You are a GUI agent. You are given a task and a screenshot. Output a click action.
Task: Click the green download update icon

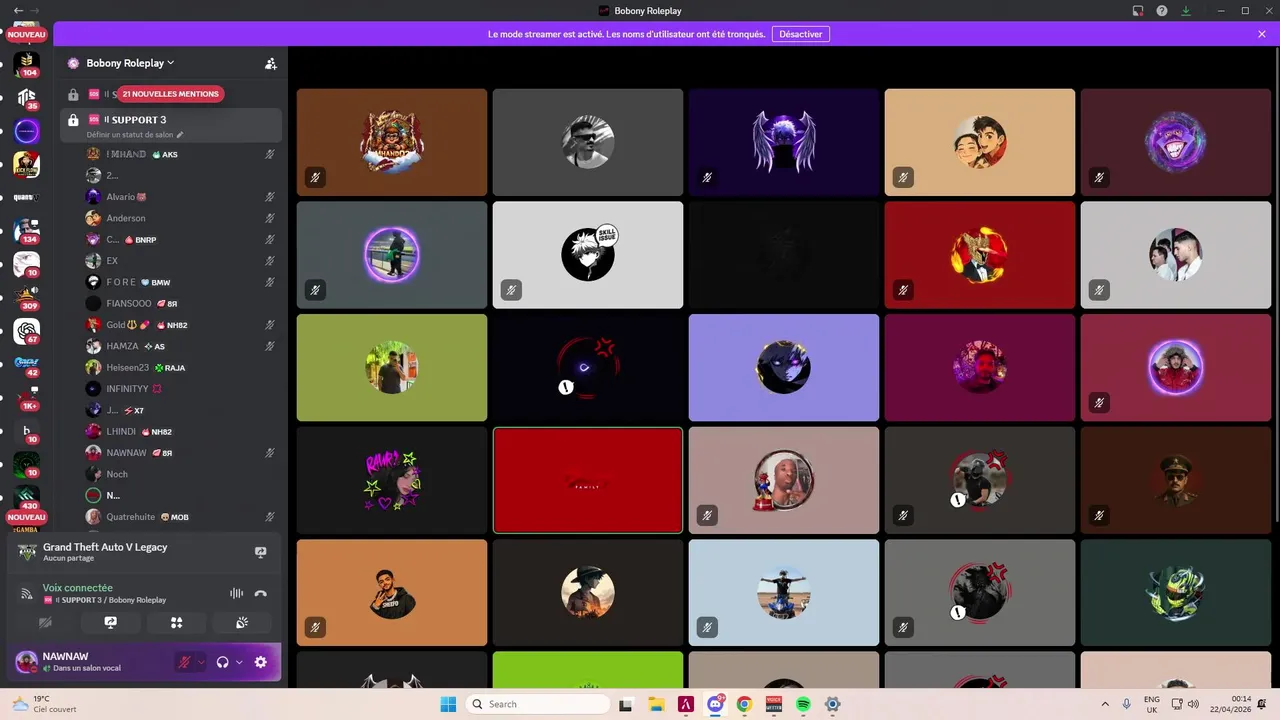coord(1186,11)
